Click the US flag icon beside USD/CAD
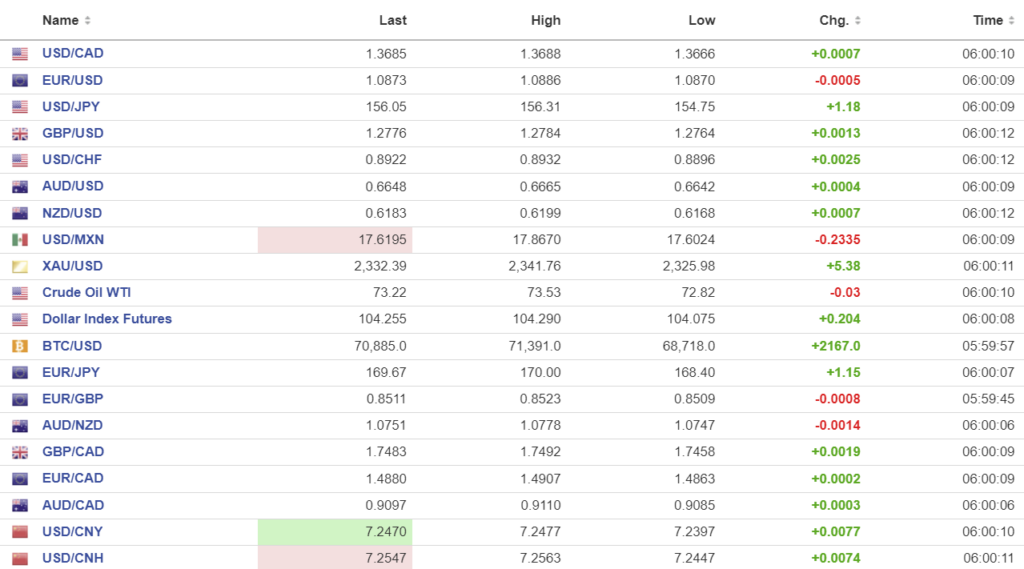Screen dimensions: 1024x569 20,54
